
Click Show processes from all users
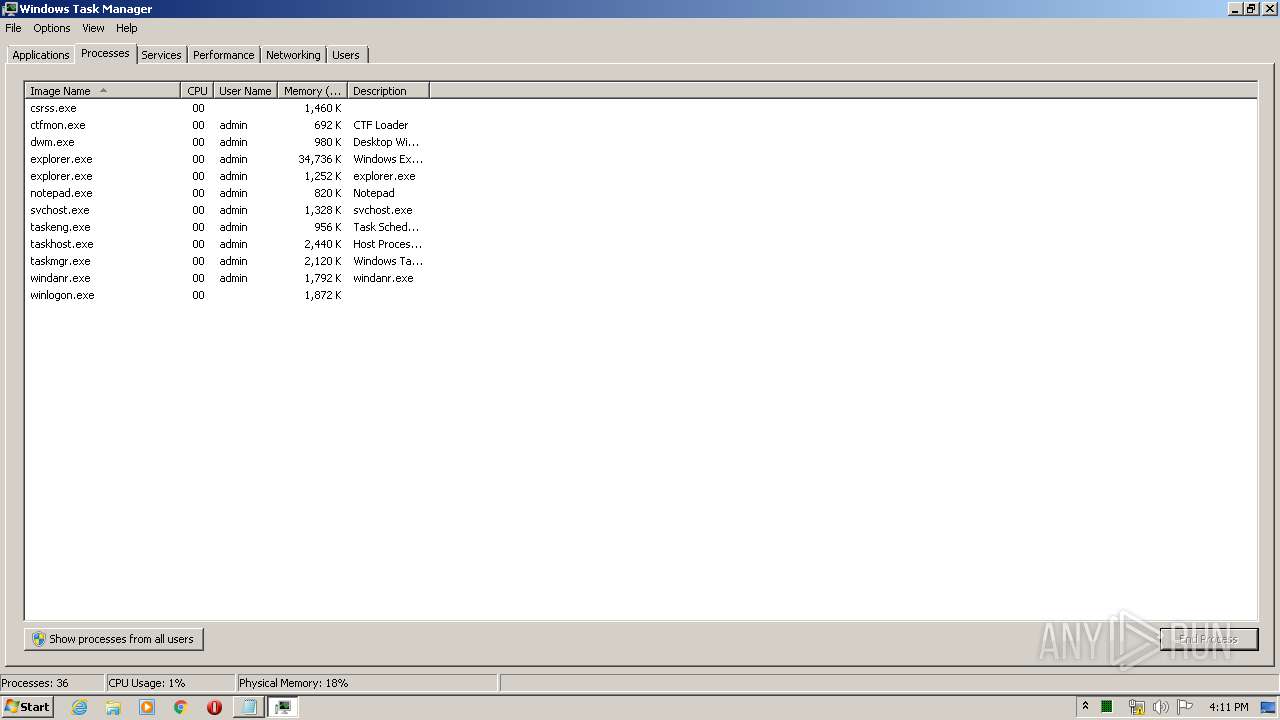(x=114, y=639)
